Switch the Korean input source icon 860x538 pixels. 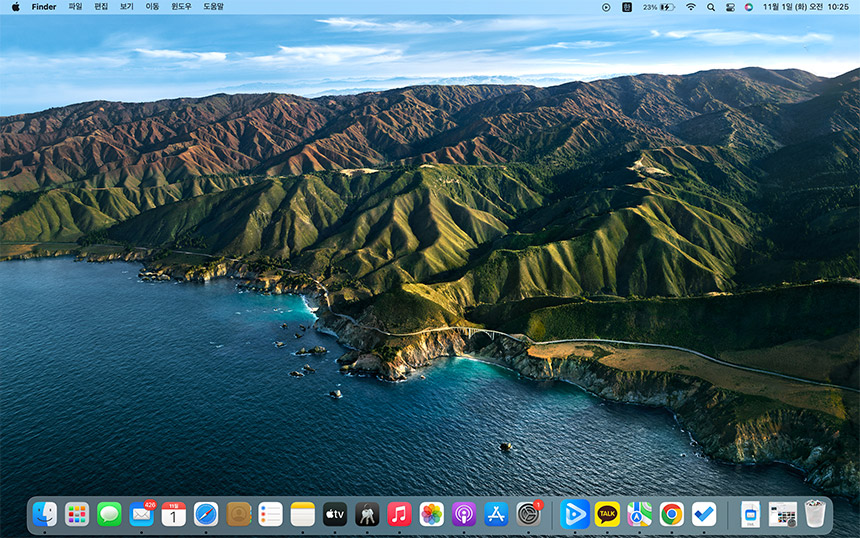(x=627, y=7)
